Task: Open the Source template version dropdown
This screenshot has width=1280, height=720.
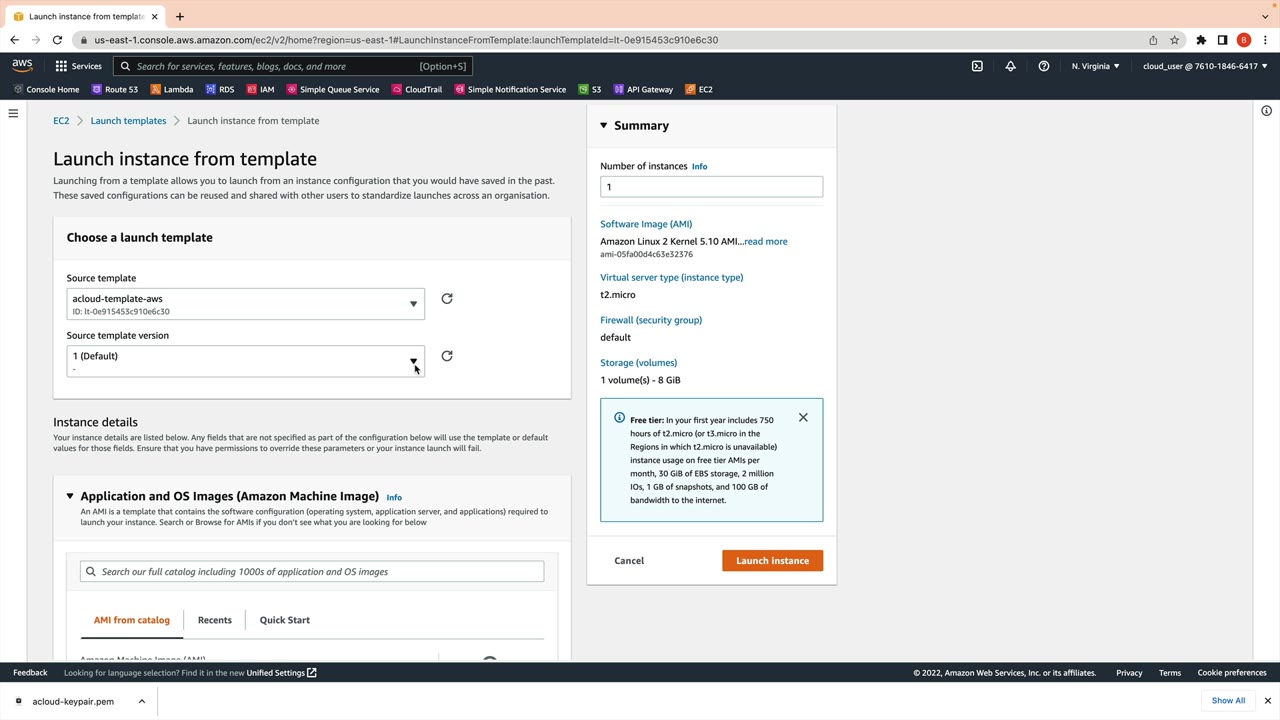Action: [246, 361]
